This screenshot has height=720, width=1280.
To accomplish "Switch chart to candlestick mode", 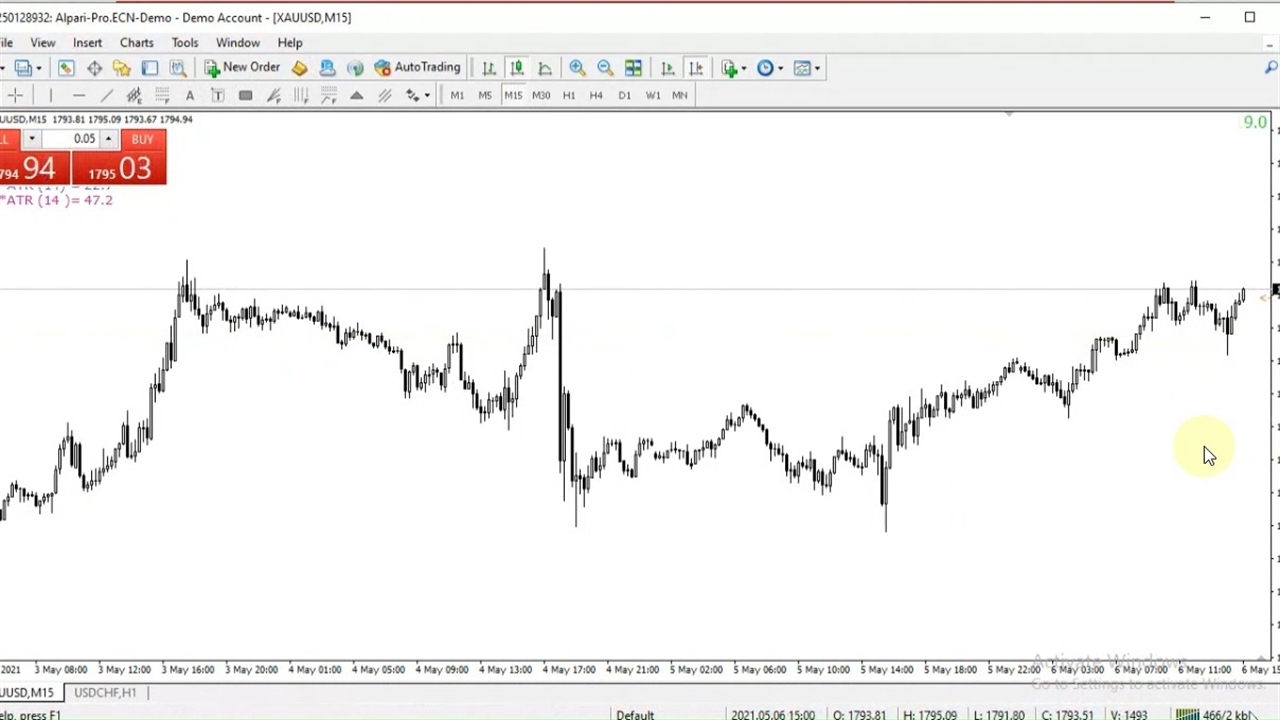I will pos(517,68).
